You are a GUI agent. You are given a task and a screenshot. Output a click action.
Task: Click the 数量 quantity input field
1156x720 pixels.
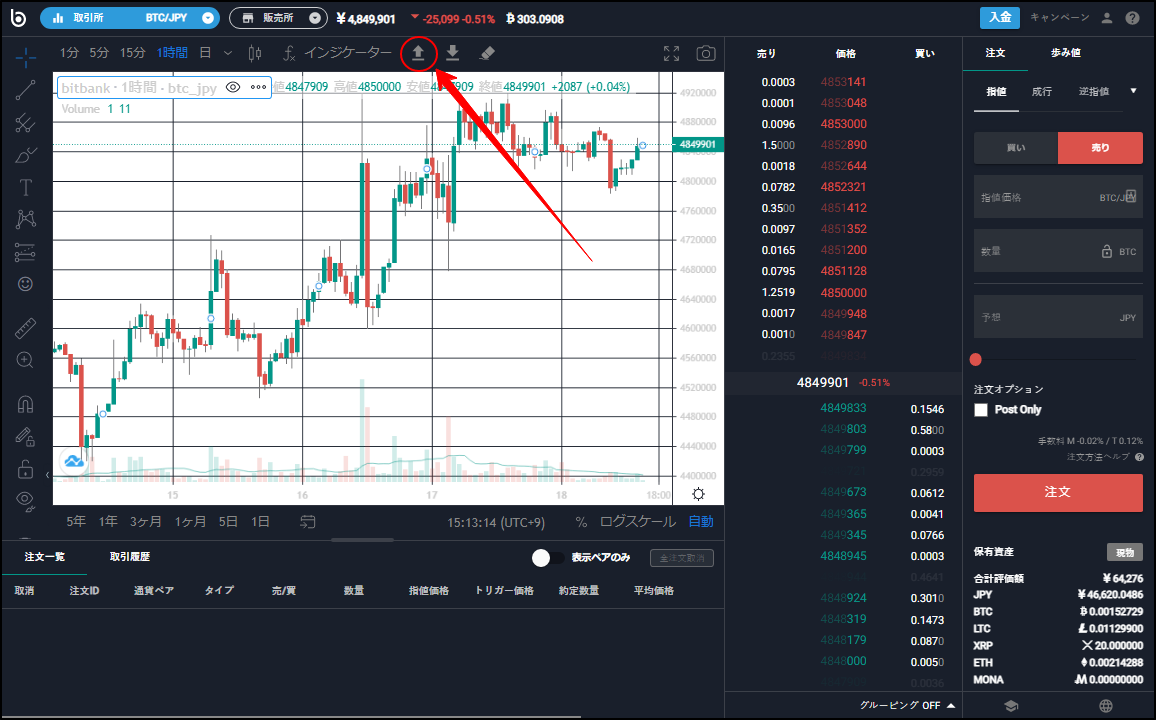(x=1038, y=252)
